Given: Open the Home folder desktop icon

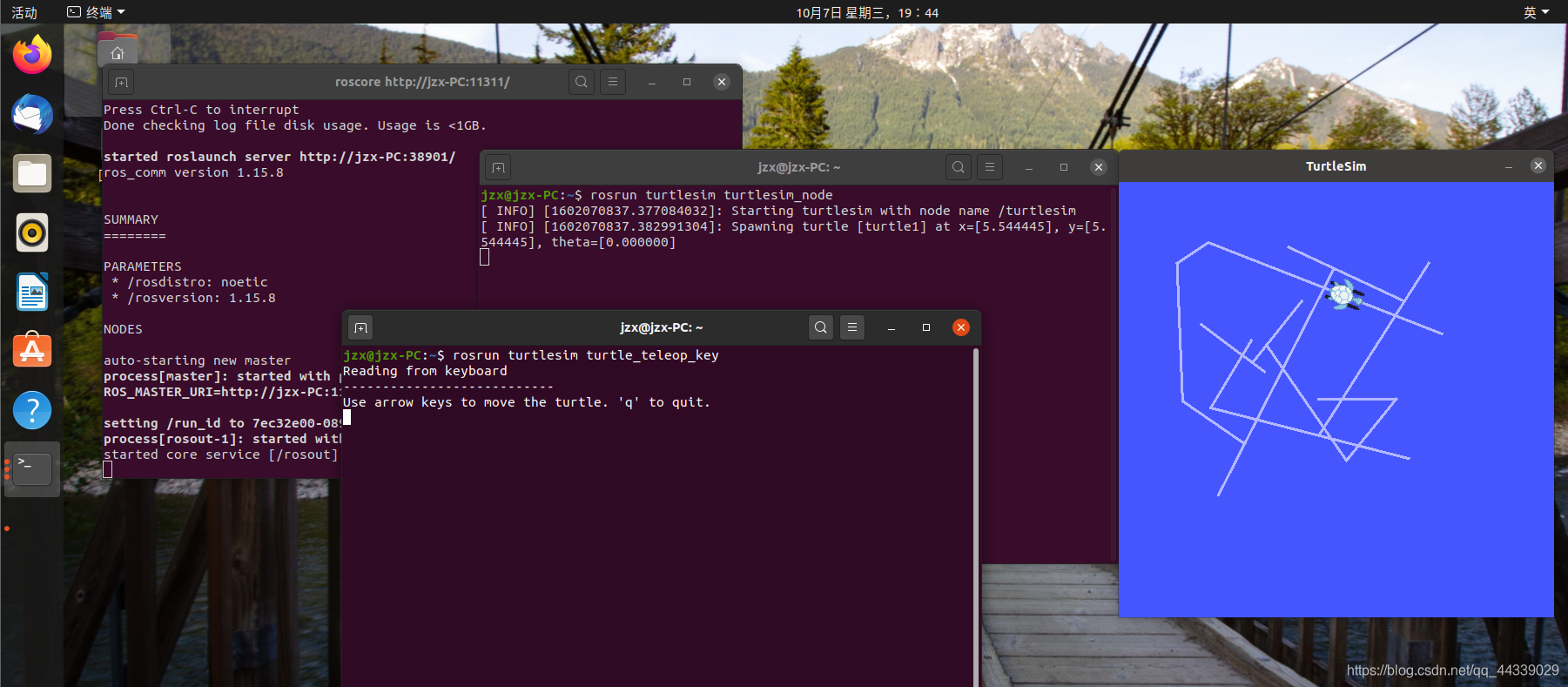Looking at the screenshot, I should [118, 50].
